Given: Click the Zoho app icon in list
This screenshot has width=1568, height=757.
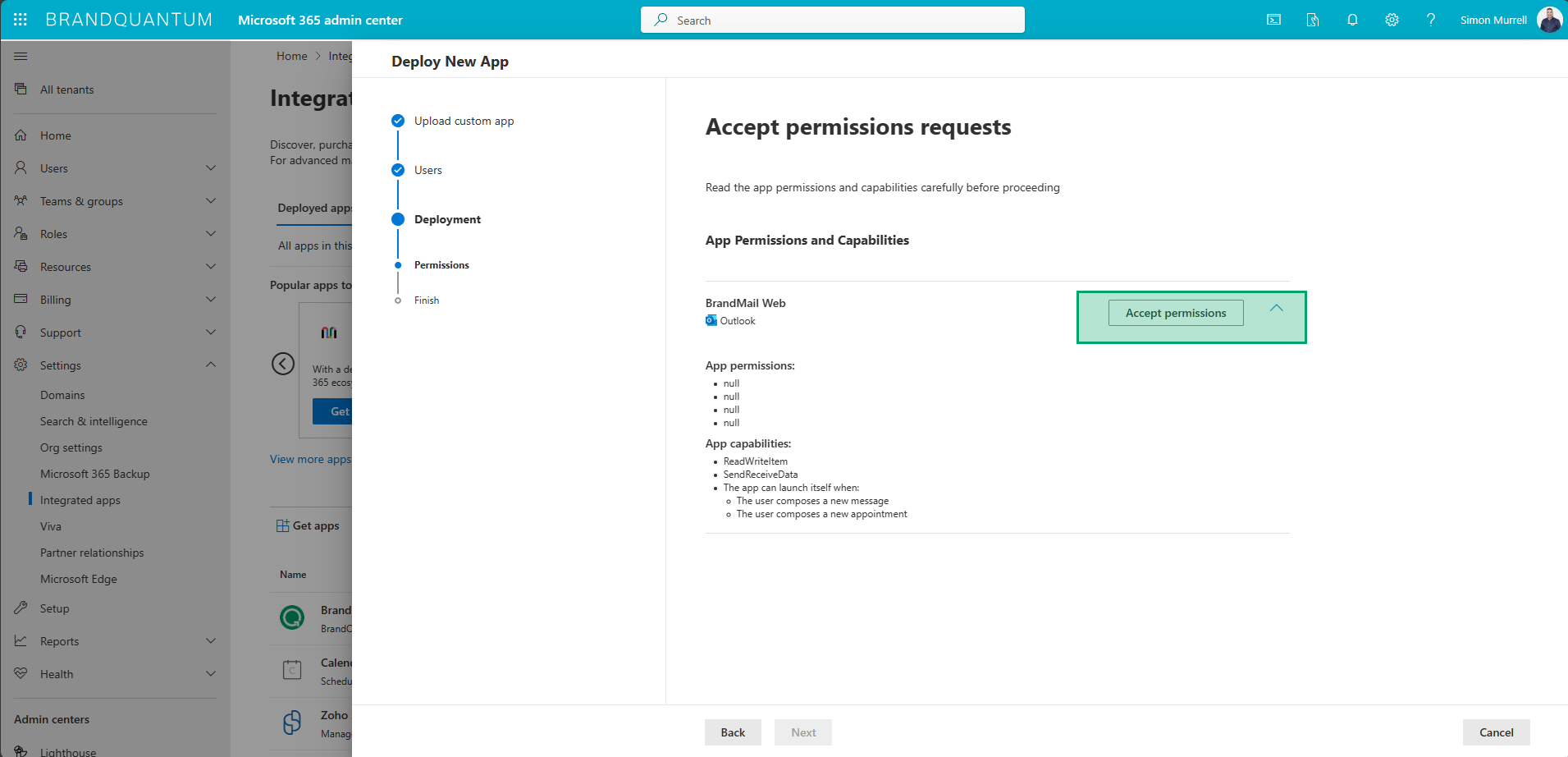Looking at the screenshot, I should [292, 723].
